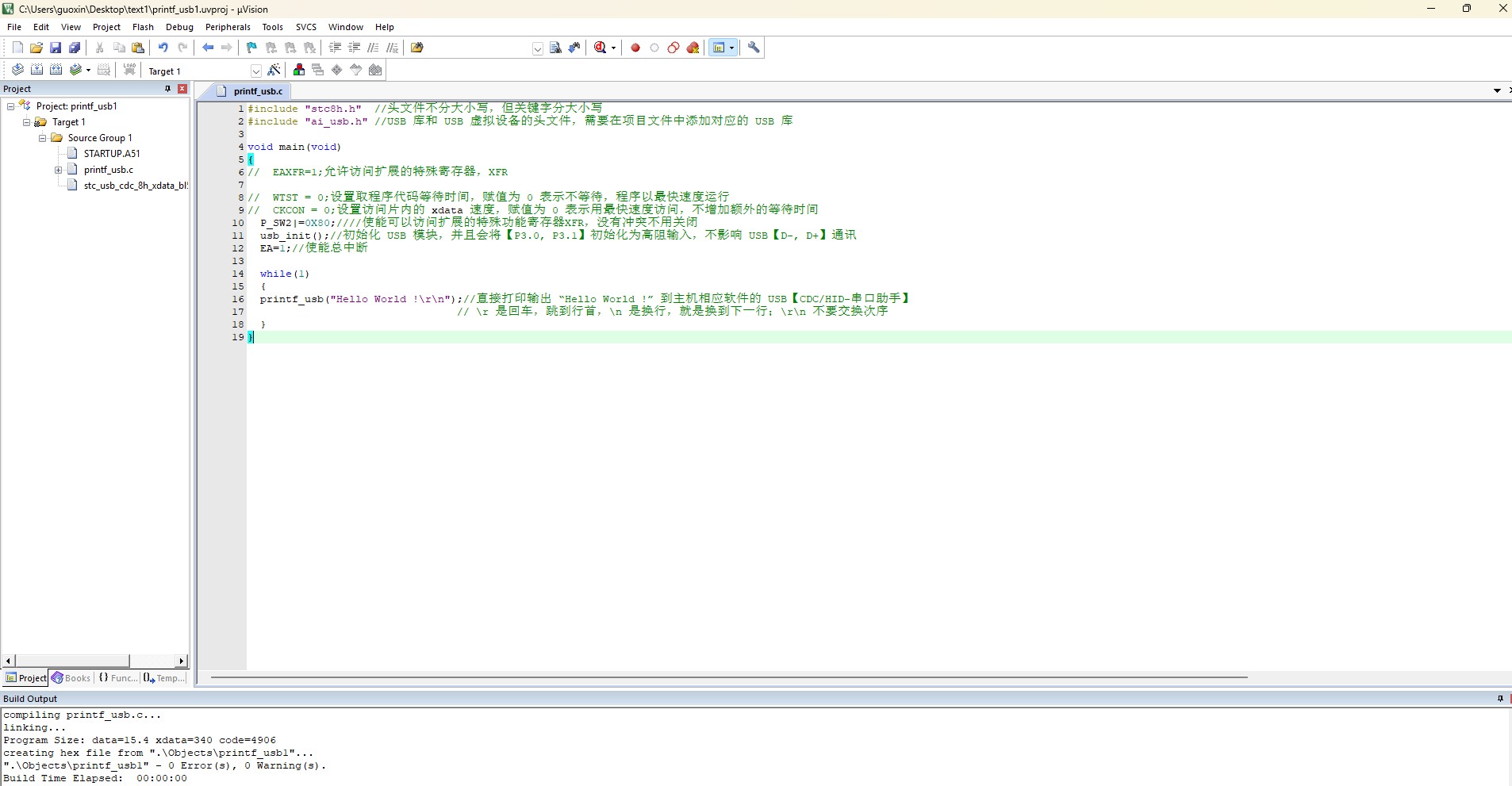Open the find text combo box dropdown
Image resolution: width=1512 pixels, height=786 pixels.
click(x=537, y=48)
